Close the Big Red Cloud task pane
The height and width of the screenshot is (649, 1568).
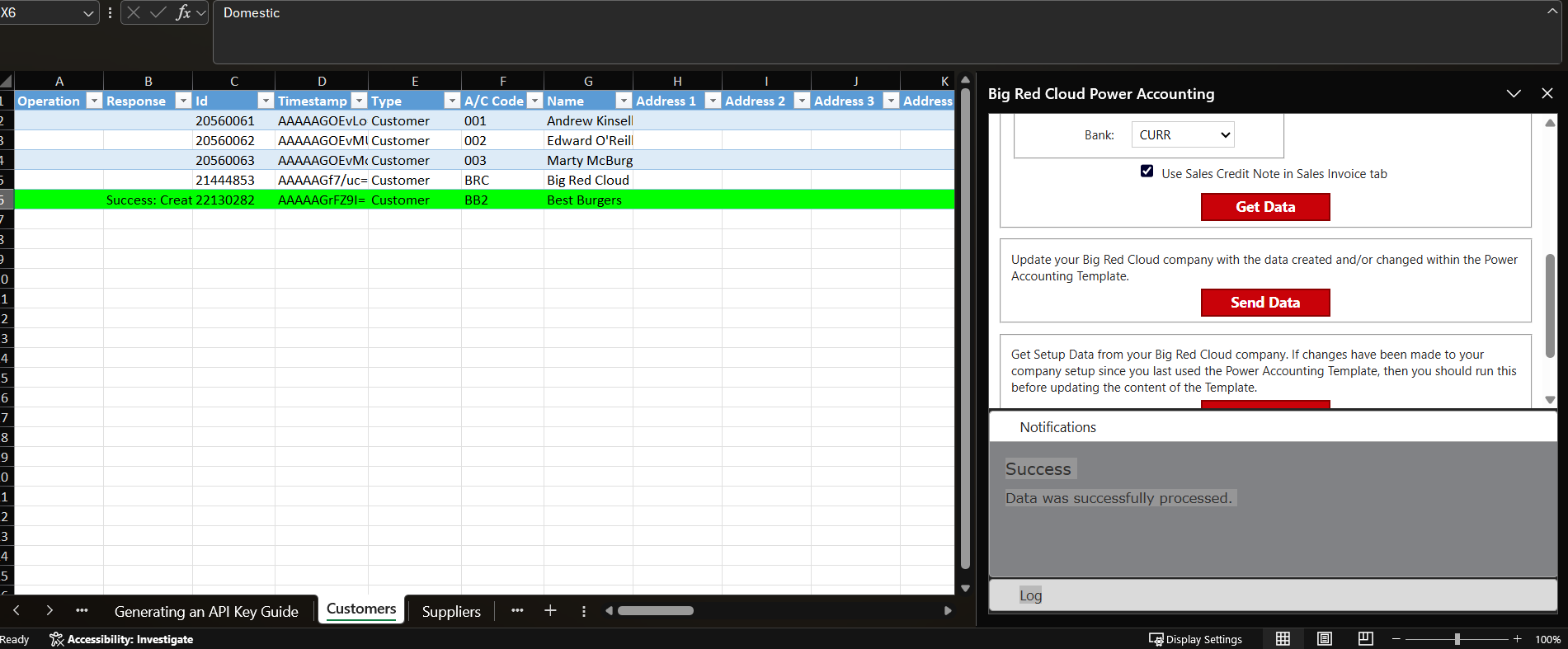(1547, 94)
